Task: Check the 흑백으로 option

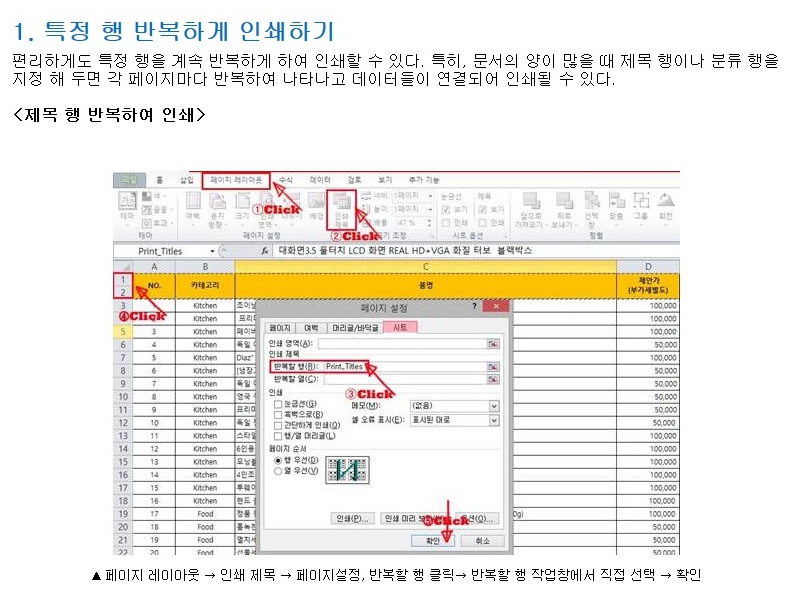Action: point(278,414)
